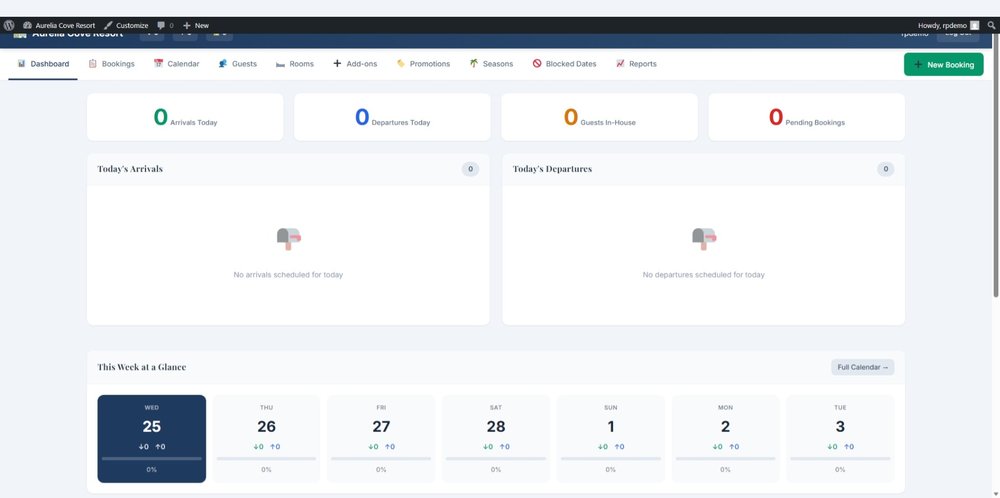The image size is (1000, 498).
Task: Click the 'Today's Departures' heading
Action: 552,169
